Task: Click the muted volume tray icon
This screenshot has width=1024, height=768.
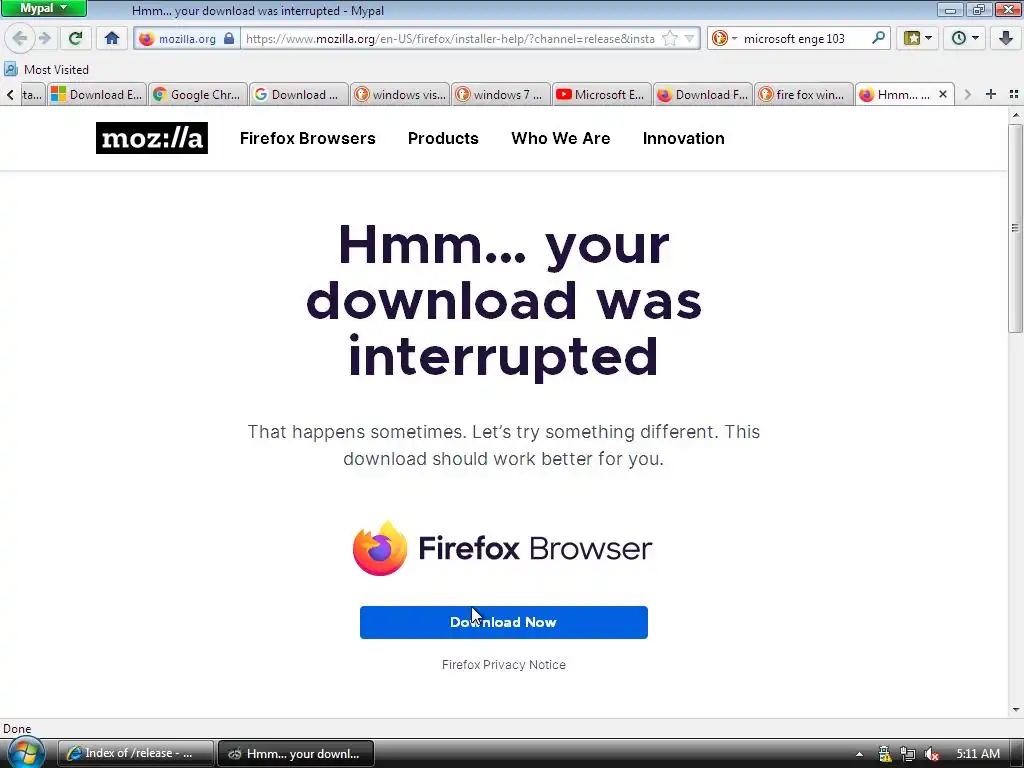Action: (932, 754)
